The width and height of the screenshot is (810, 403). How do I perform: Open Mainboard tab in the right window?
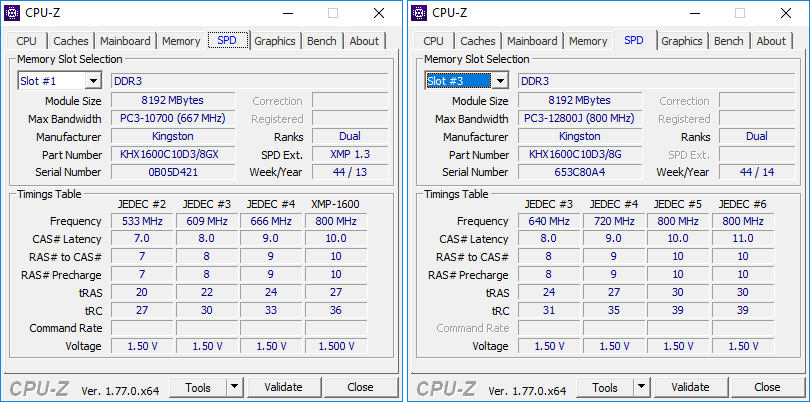[533, 41]
